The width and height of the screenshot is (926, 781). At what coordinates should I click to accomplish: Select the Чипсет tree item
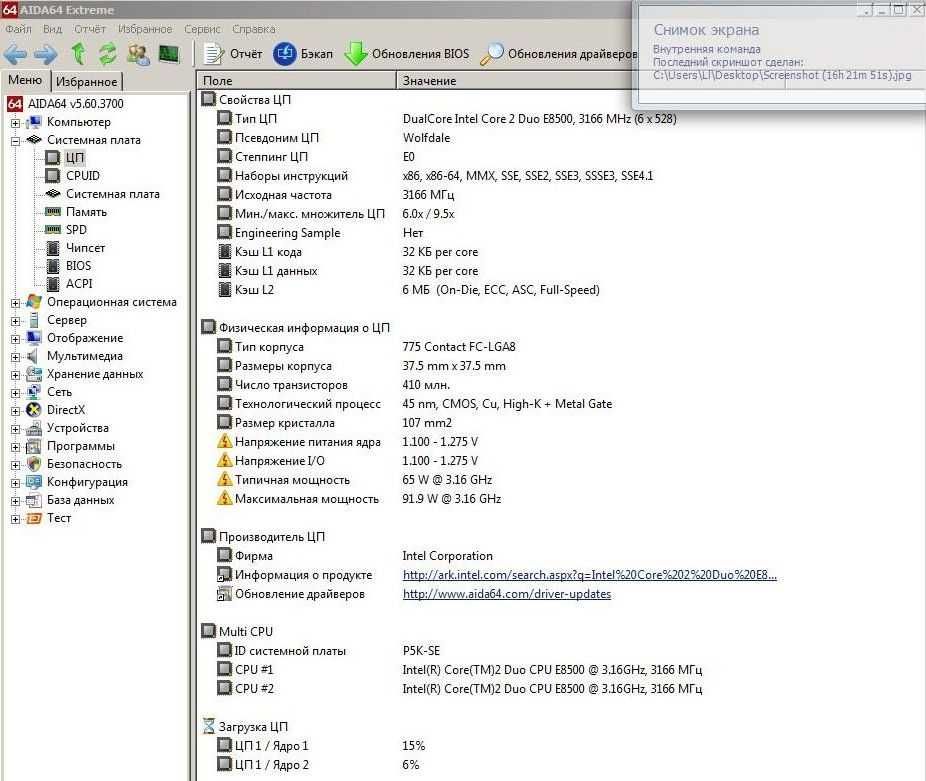coord(85,248)
